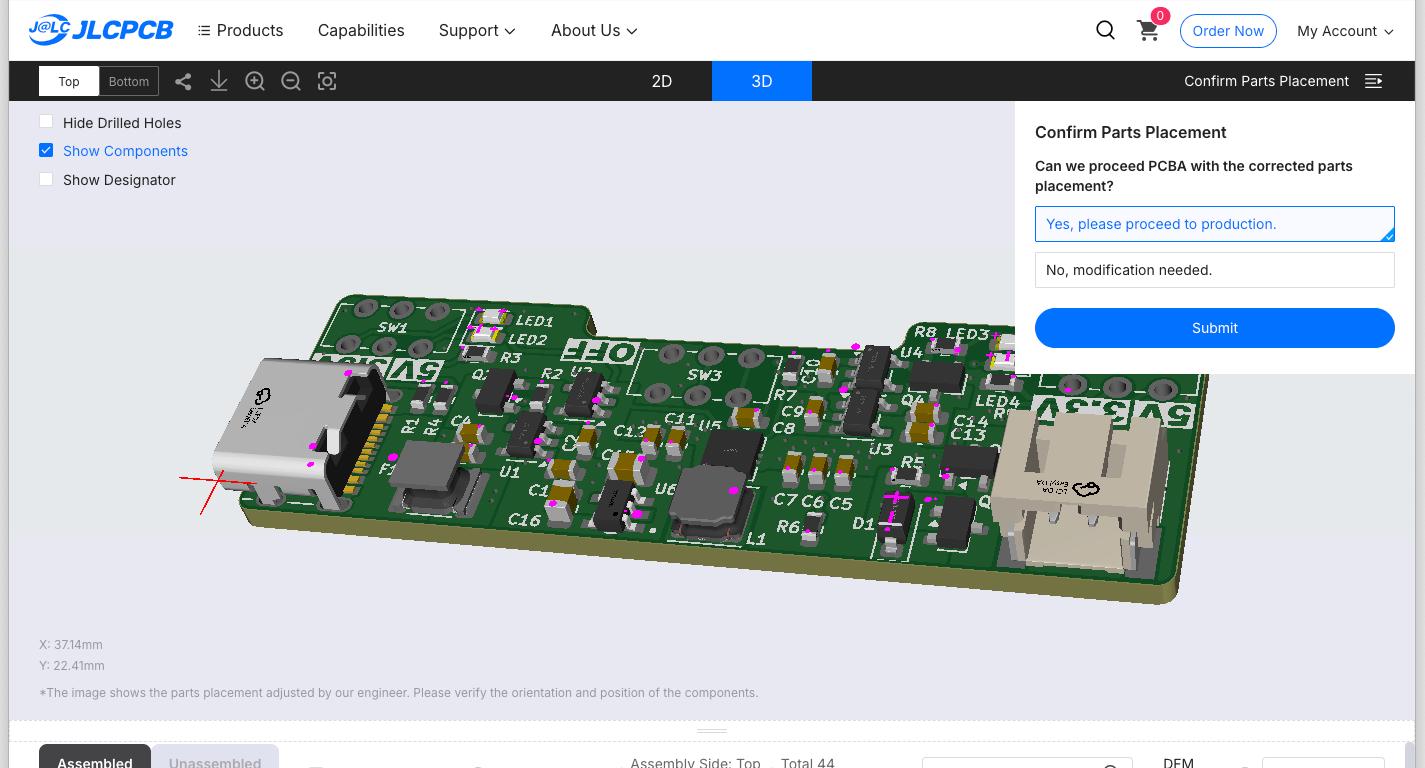The image size is (1425, 768).
Task: Switch to the Bottom board side
Action: click(x=129, y=82)
